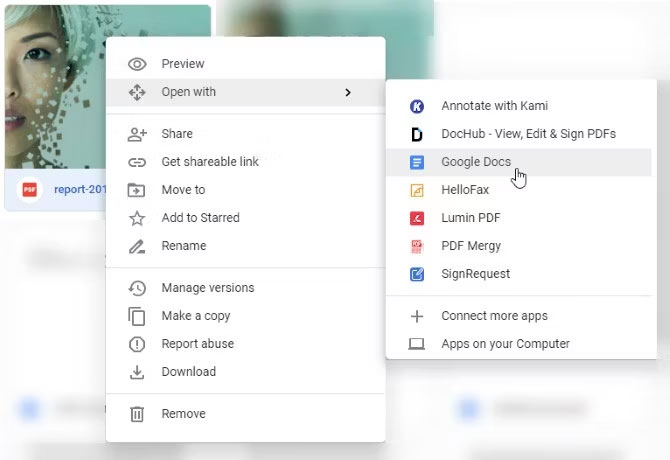Screen dimensions: 670x460
Task: Choose Open with in the context menu
Action: (246, 92)
